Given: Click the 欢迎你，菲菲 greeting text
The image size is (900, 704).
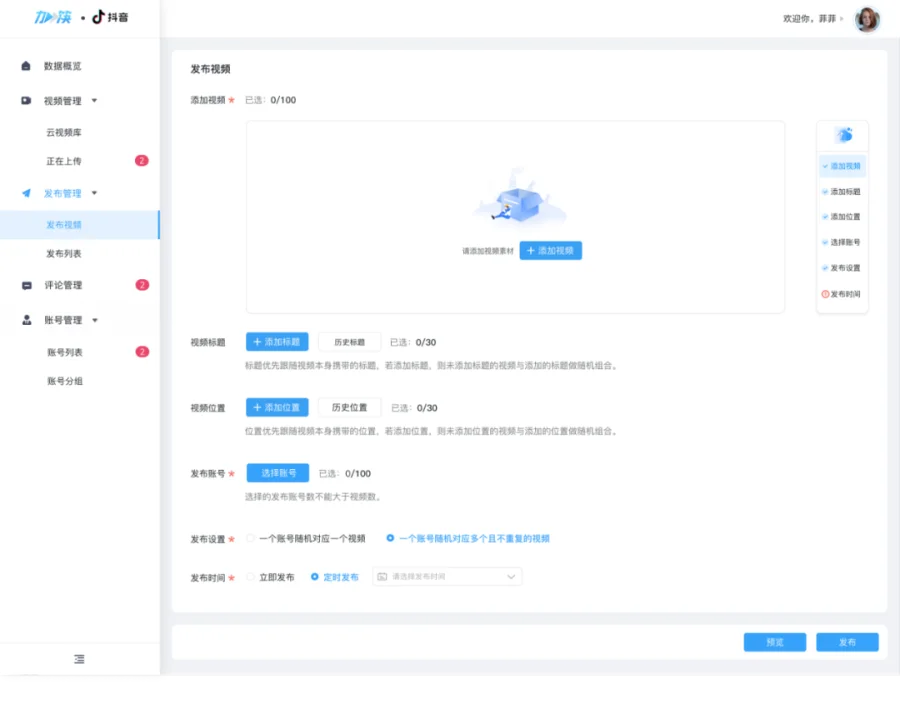Looking at the screenshot, I should [809, 19].
